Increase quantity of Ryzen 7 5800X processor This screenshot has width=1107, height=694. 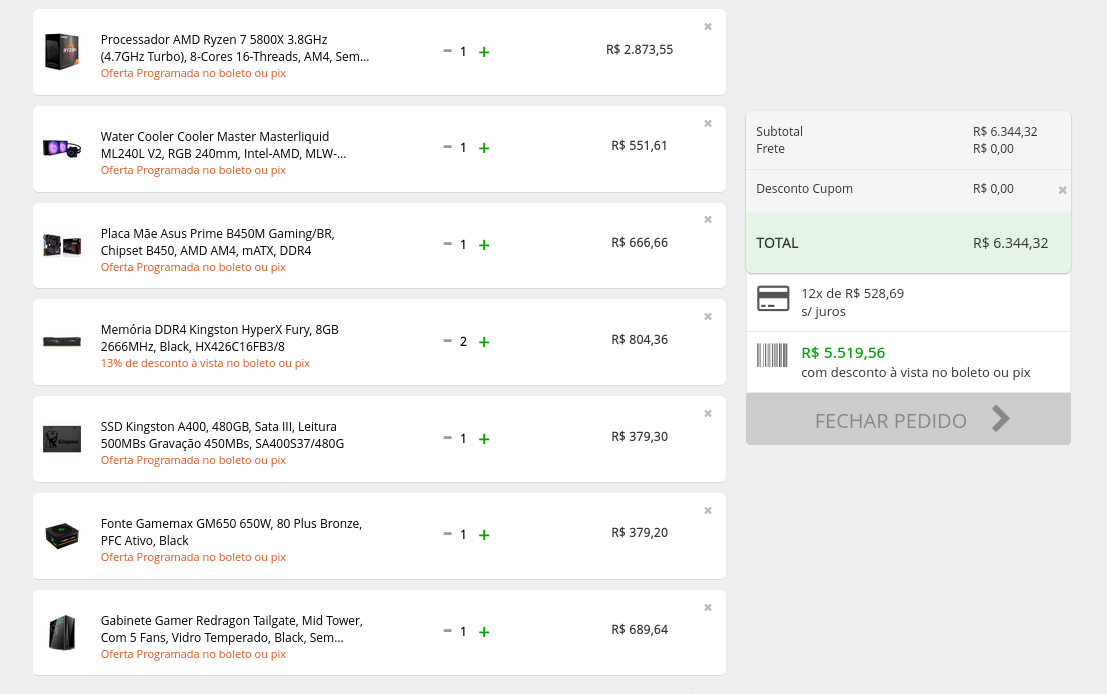(x=484, y=52)
